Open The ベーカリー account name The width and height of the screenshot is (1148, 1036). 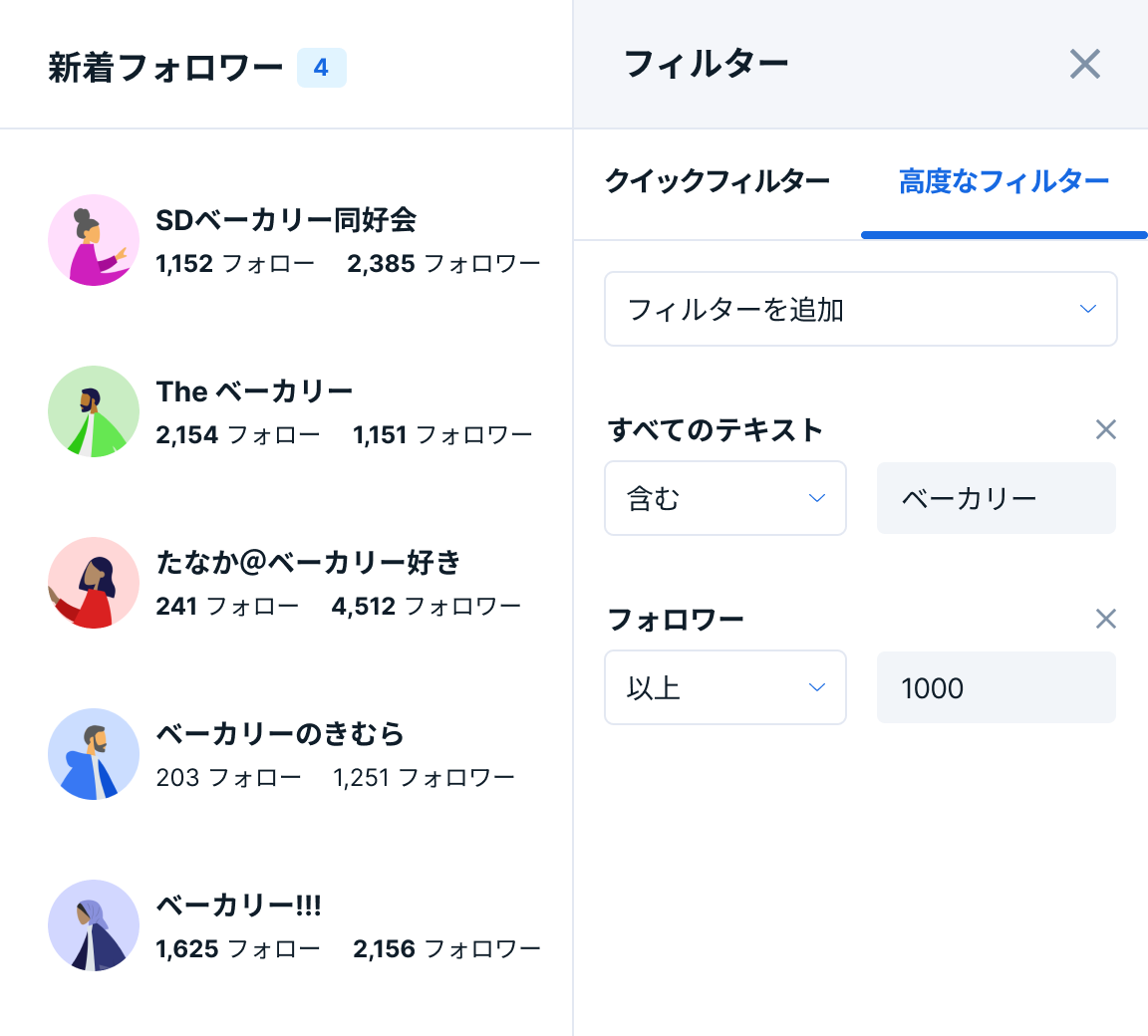pos(254,391)
